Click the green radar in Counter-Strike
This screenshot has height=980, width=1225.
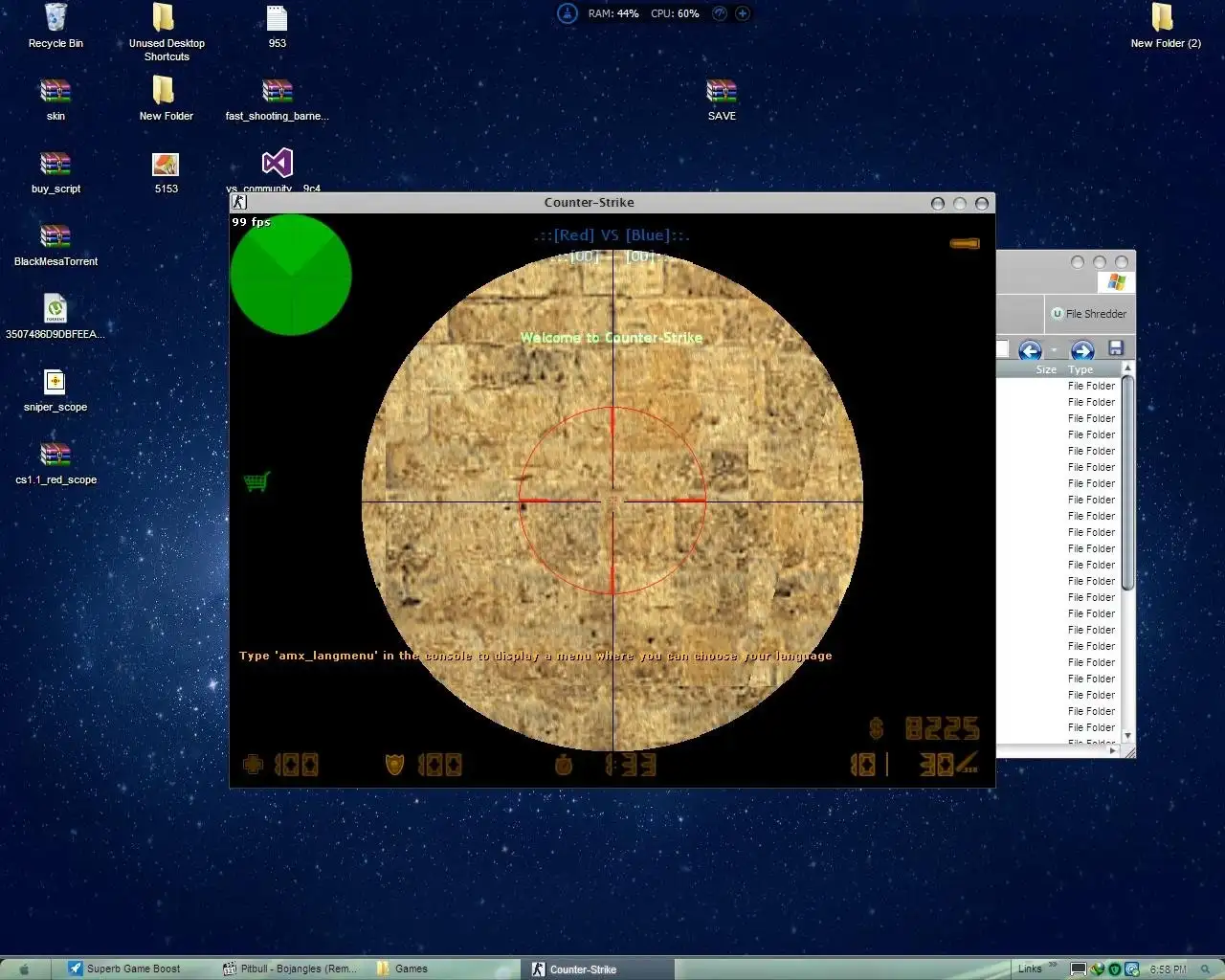(291, 275)
